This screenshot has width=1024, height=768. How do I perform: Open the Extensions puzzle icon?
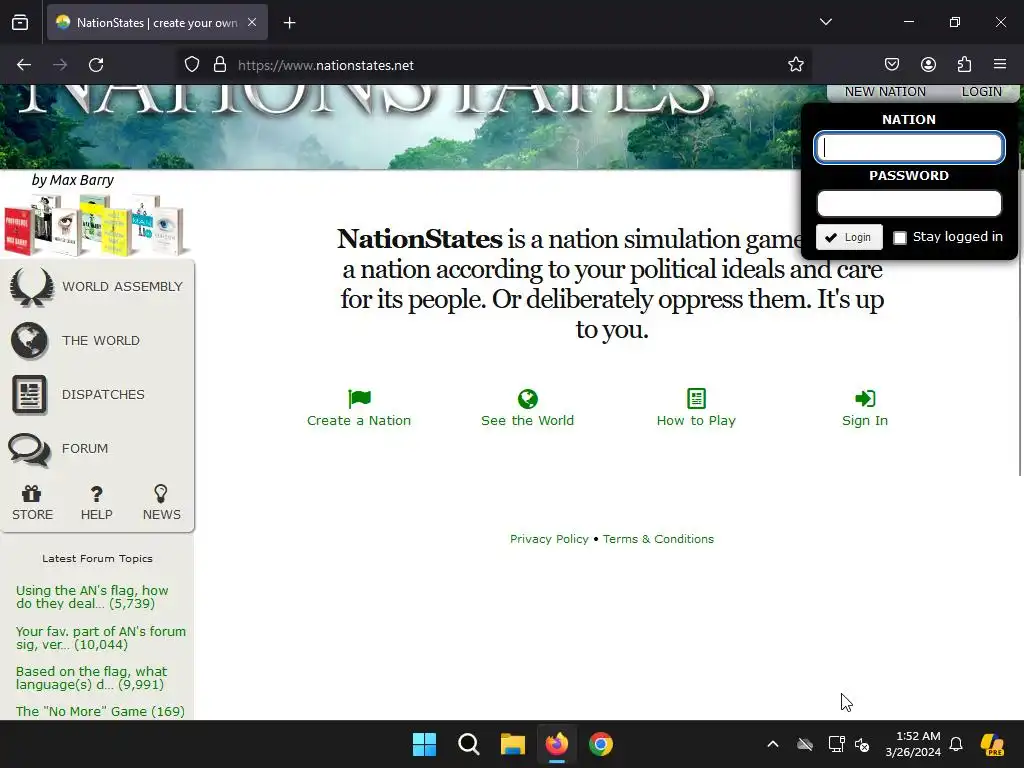pyautogui.click(x=964, y=65)
